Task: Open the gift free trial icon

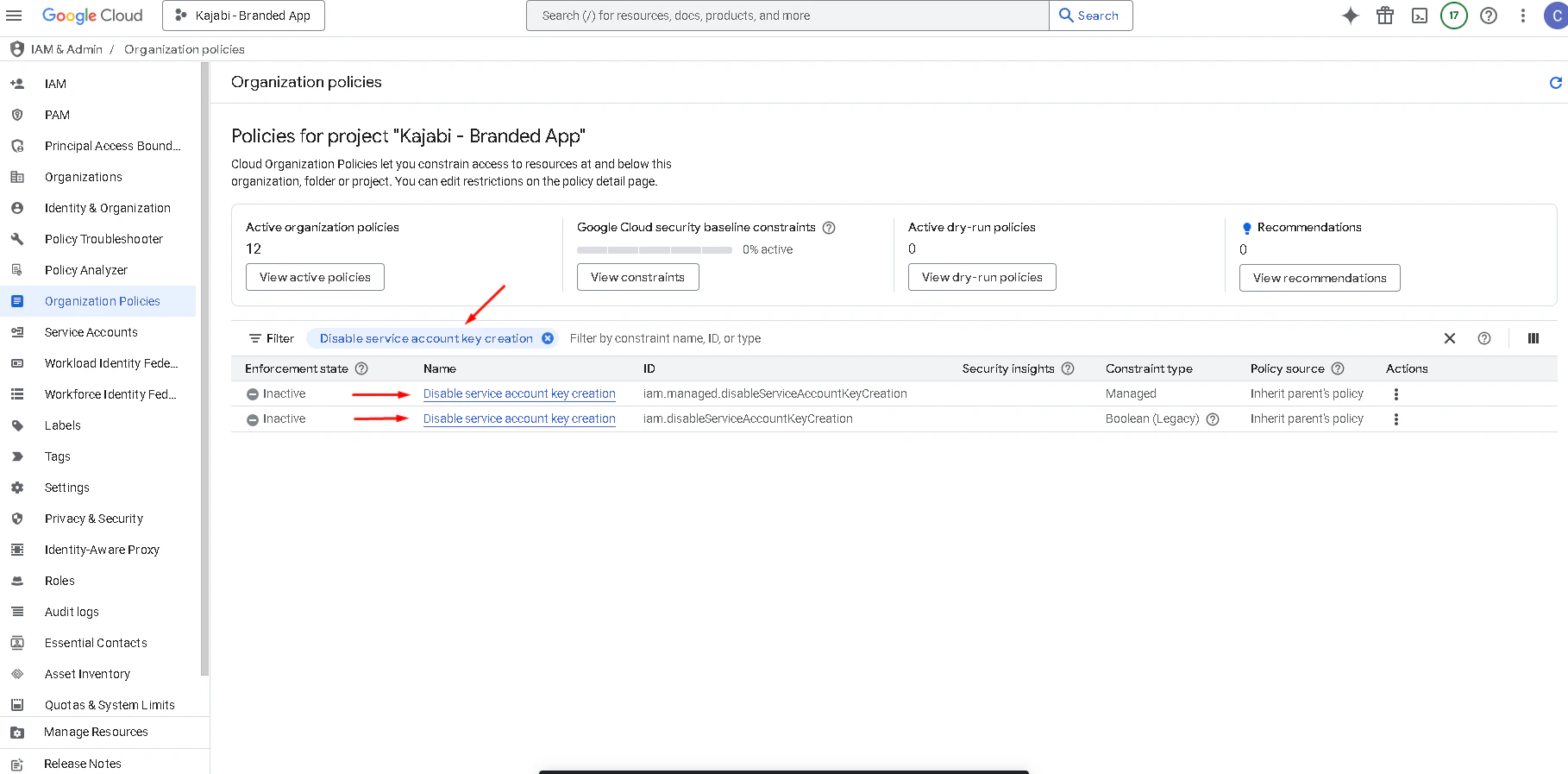Action: tap(1385, 16)
